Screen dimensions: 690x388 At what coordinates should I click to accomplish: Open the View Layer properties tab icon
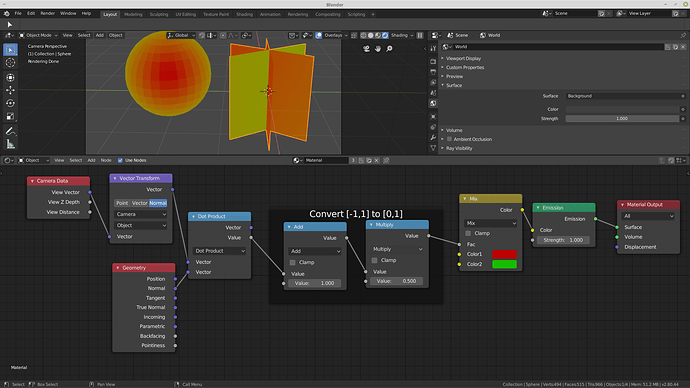pyautogui.click(x=433, y=82)
